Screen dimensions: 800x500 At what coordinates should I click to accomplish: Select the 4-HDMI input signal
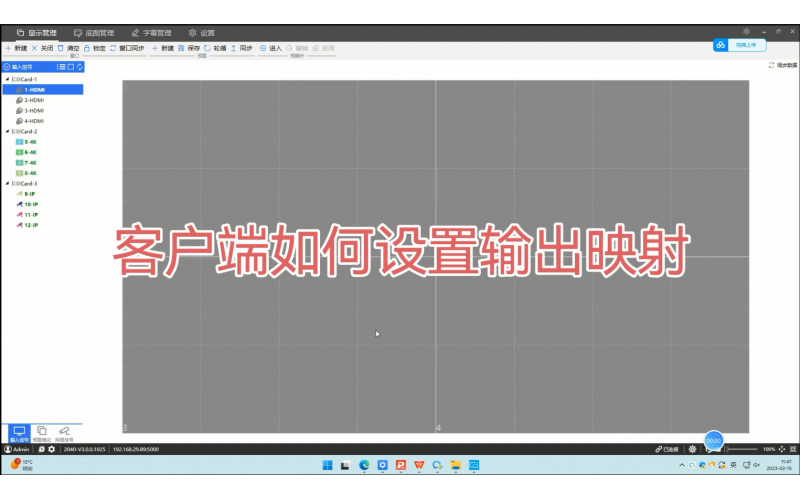click(30, 121)
